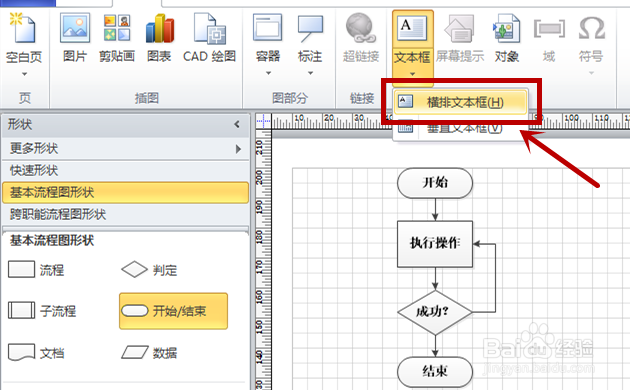The width and height of the screenshot is (630, 390).
Task: Expand the 更多形状 submenu
Action: (x=238, y=149)
